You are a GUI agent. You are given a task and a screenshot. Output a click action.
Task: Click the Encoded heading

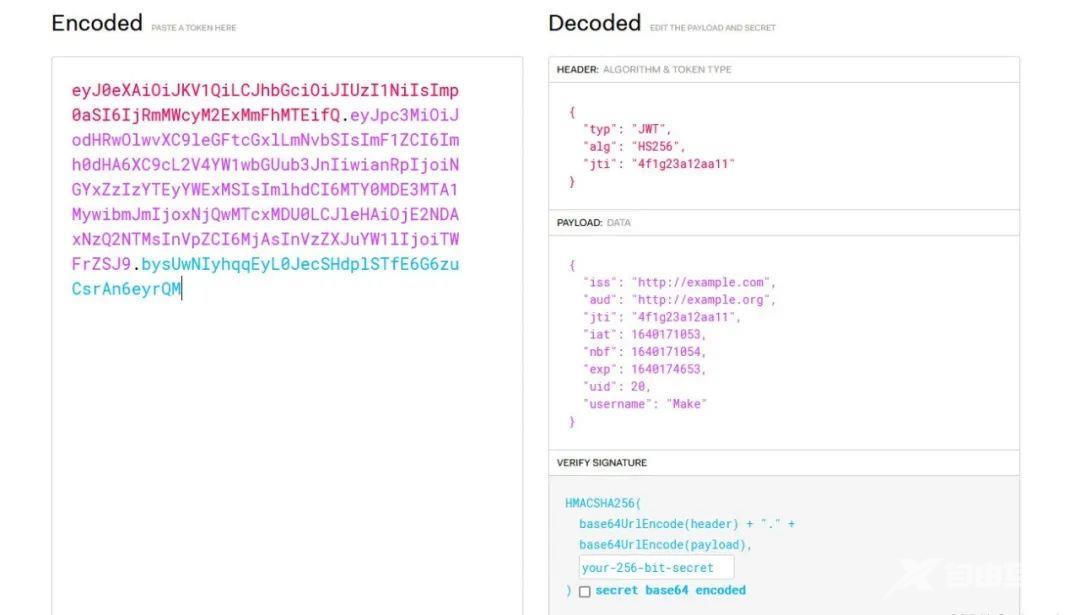point(97,23)
